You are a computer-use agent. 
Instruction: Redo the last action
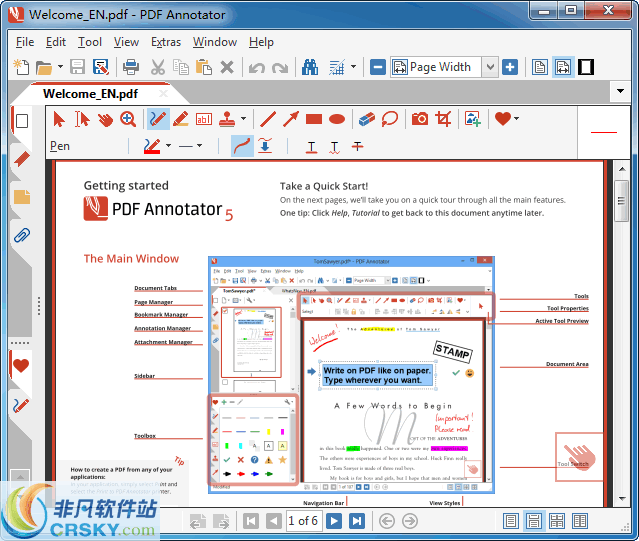(x=280, y=68)
